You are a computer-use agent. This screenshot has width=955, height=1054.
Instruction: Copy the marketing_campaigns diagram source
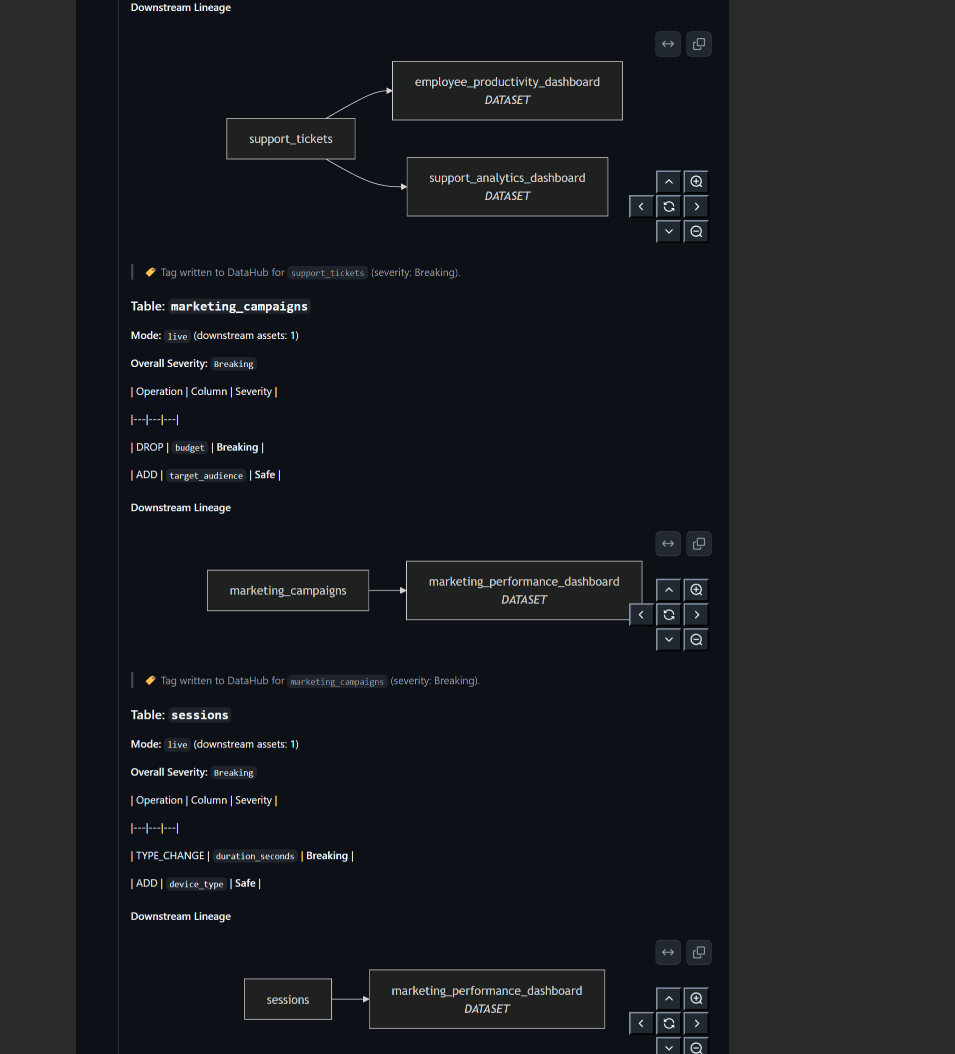(x=699, y=543)
